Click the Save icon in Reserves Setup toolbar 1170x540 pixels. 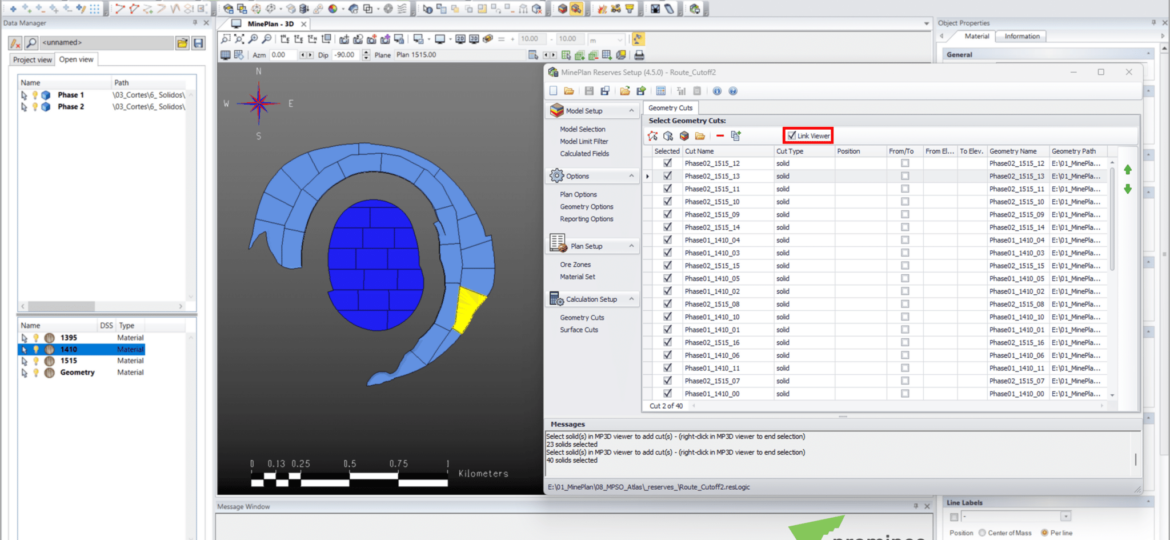(589, 91)
